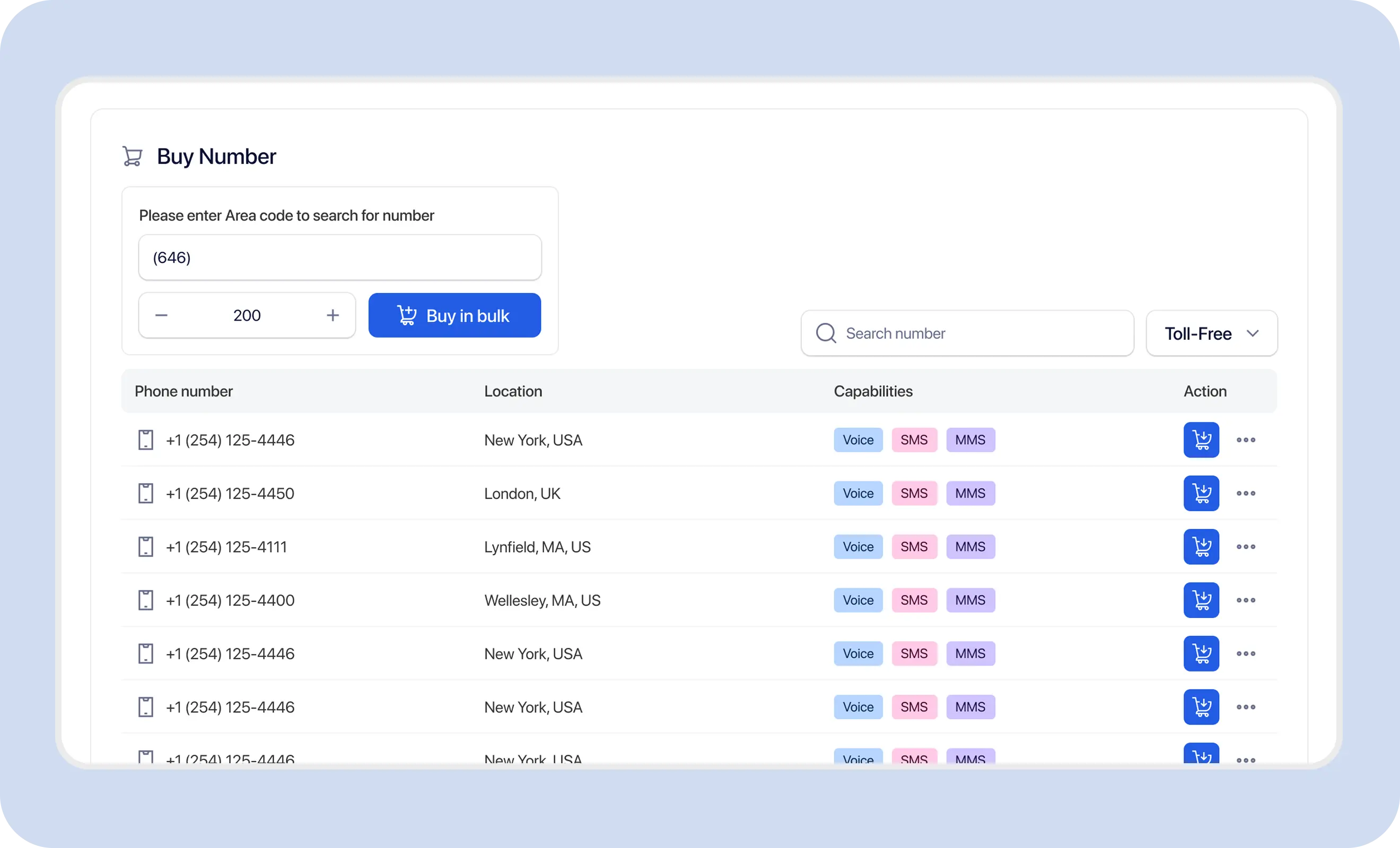
Task: Click the 200 quantity value field
Action: pyautogui.click(x=247, y=315)
